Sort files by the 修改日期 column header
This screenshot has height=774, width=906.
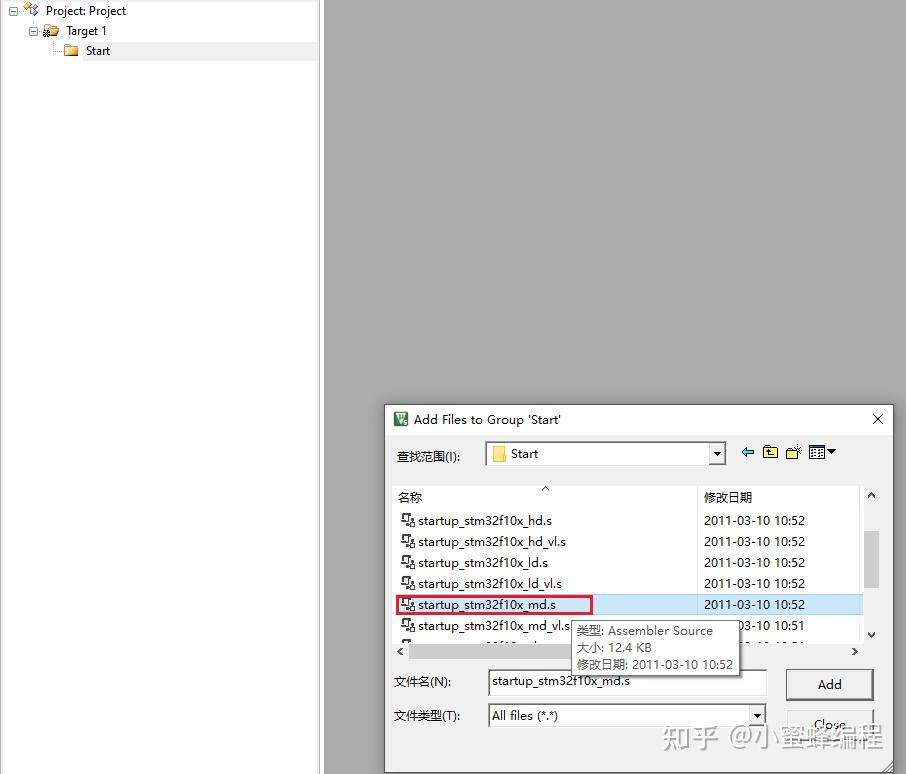(779, 497)
